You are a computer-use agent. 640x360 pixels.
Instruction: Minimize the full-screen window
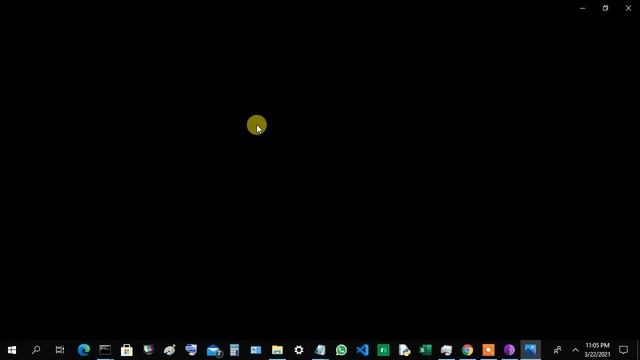pos(582,8)
